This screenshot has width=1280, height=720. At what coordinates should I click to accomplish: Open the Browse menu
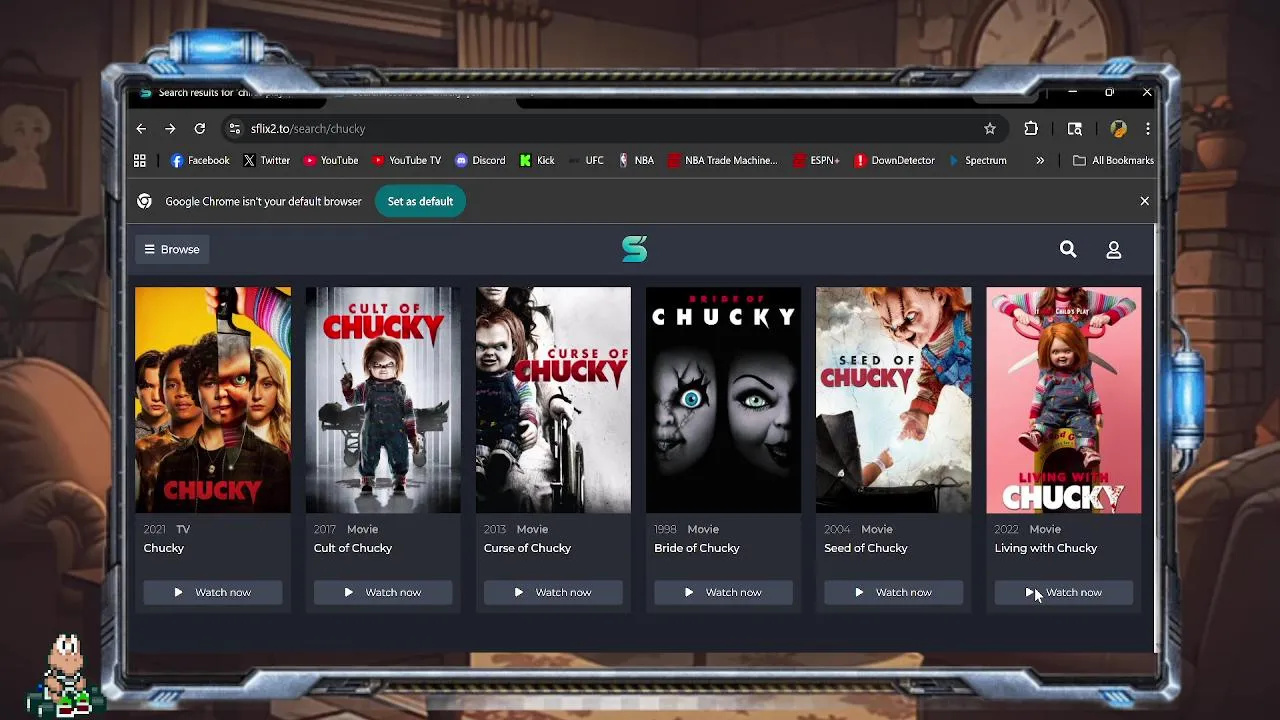[x=172, y=249]
